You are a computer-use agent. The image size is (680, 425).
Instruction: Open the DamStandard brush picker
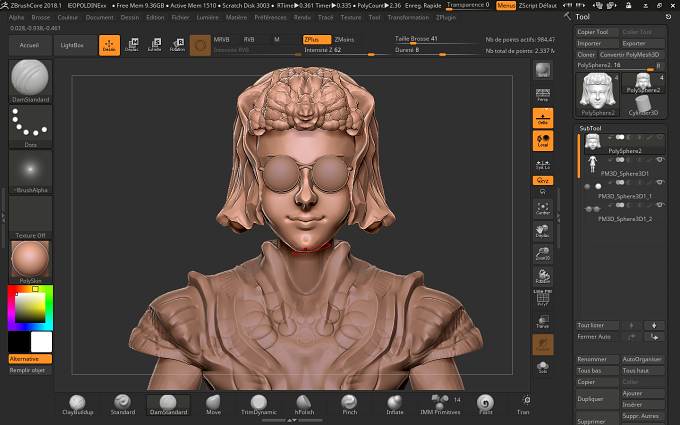point(30,82)
